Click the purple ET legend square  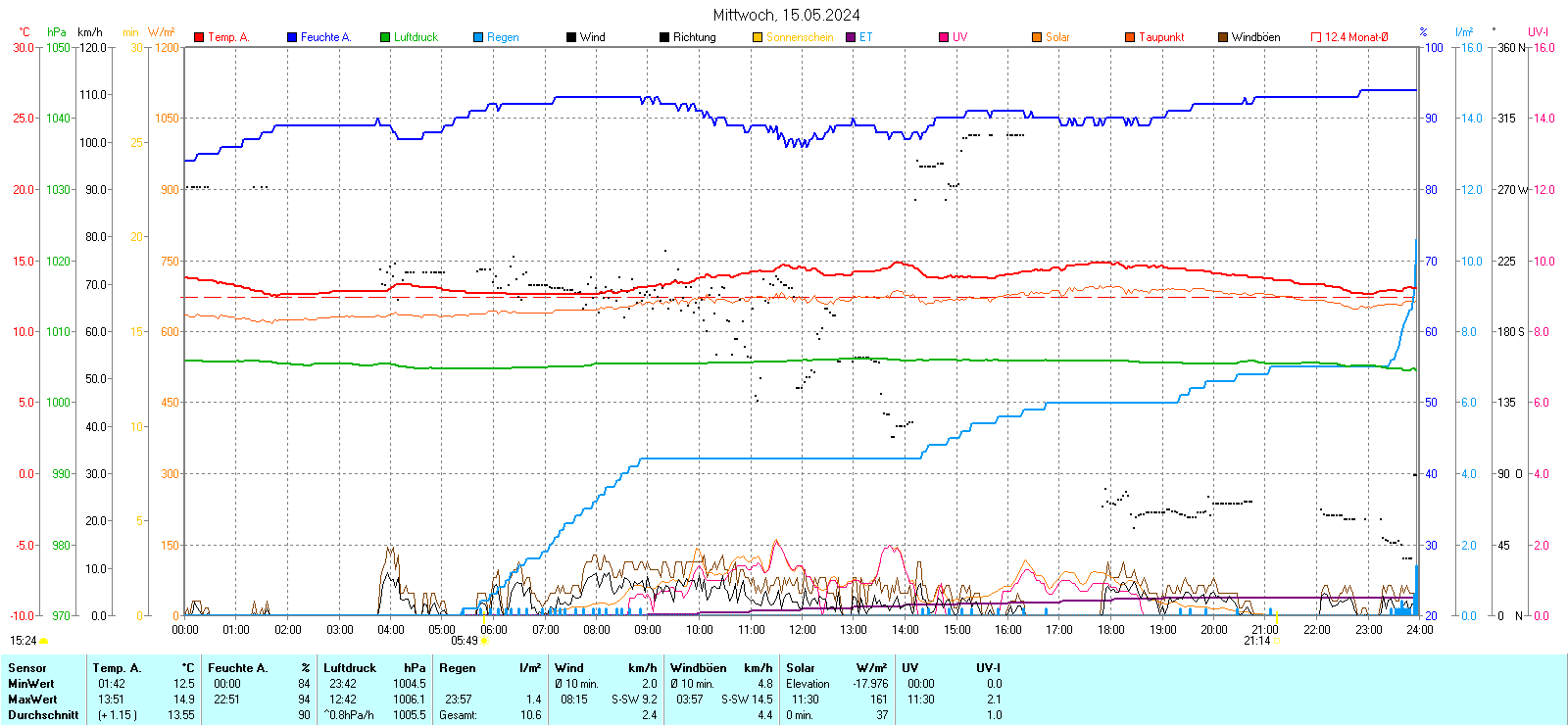click(x=851, y=37)
